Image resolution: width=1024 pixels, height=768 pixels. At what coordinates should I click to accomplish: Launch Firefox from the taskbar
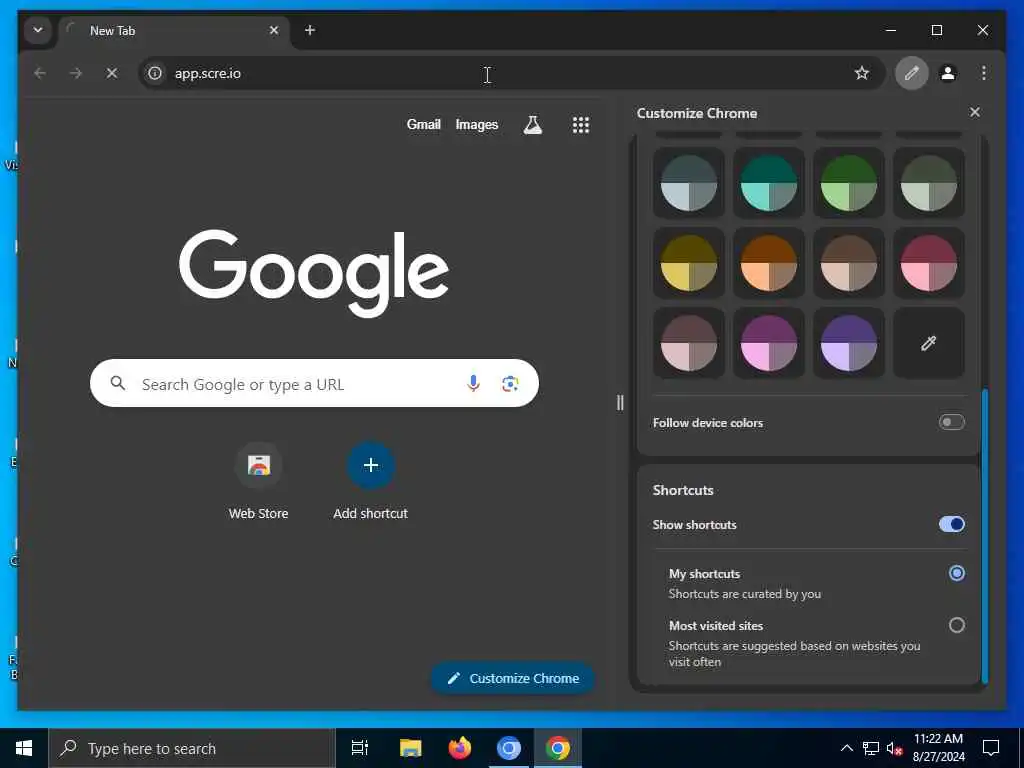click(x=460, y=748)
